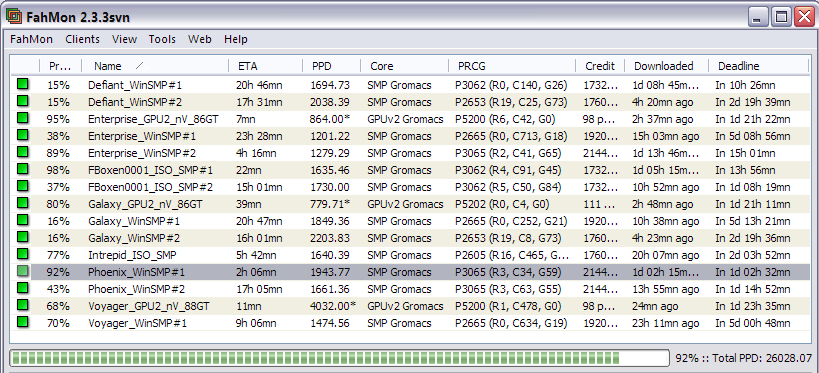The height and width of the screenshot is (373, 819).
Task: Sort by the PPD column header
Action: click(331, 66)
